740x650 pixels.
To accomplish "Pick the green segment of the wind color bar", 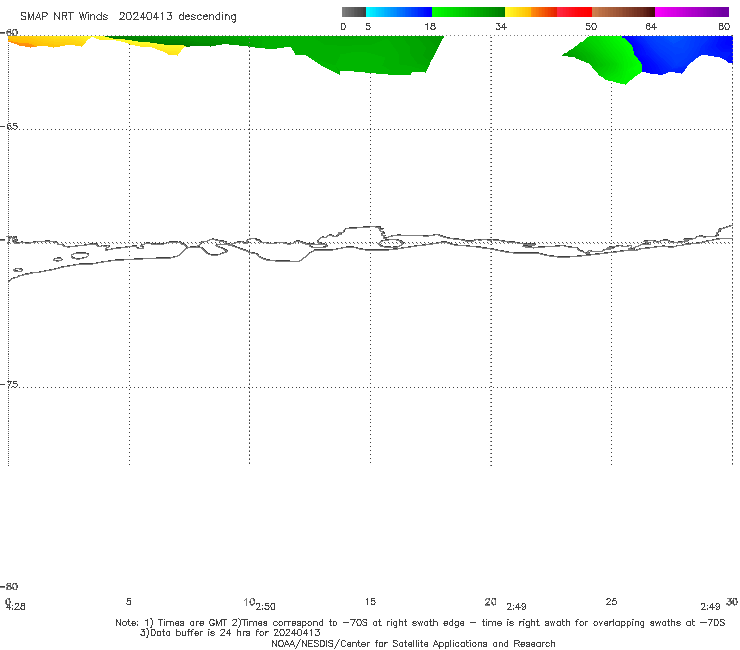I will [468, 12].
